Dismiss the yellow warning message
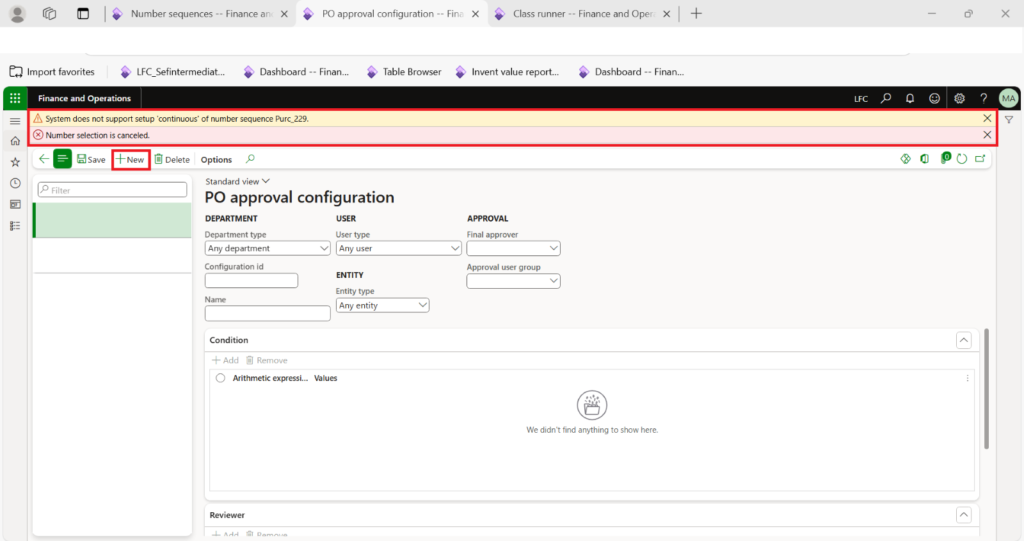Viewport: 1024px width, 541px height. [x=987, y=118]
